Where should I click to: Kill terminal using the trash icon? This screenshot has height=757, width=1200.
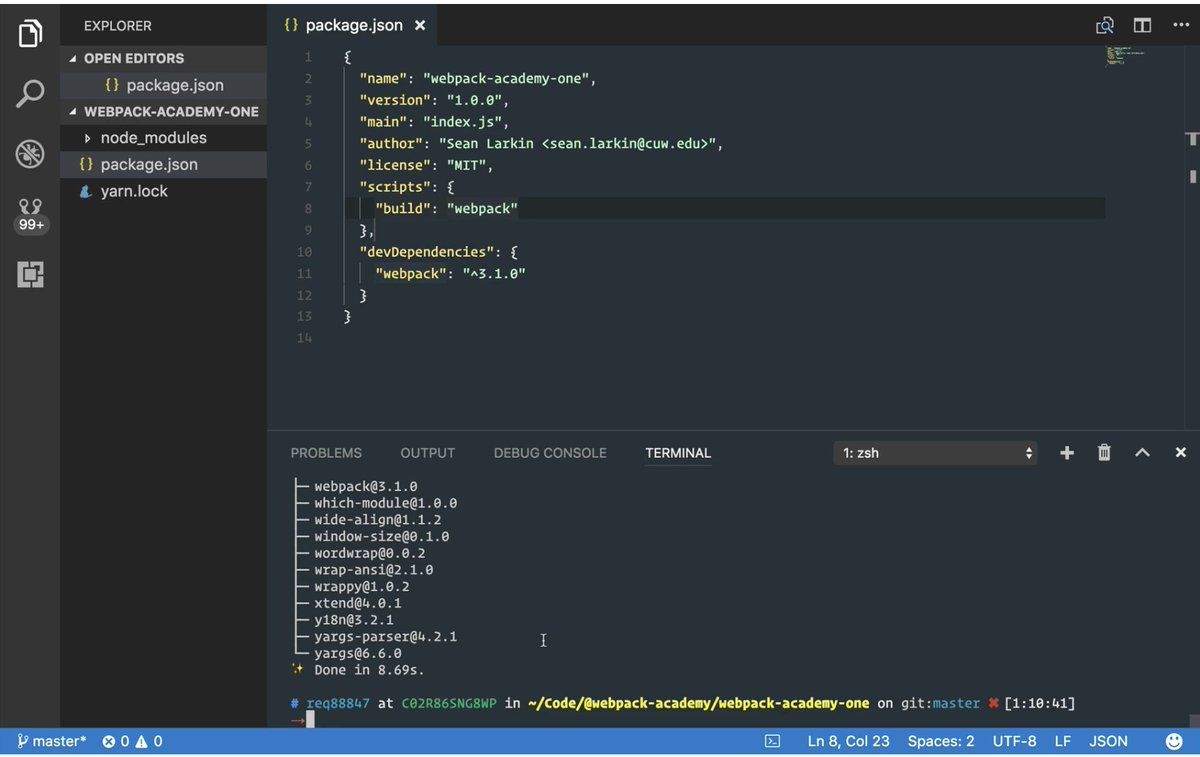[x=1104, y=453]
